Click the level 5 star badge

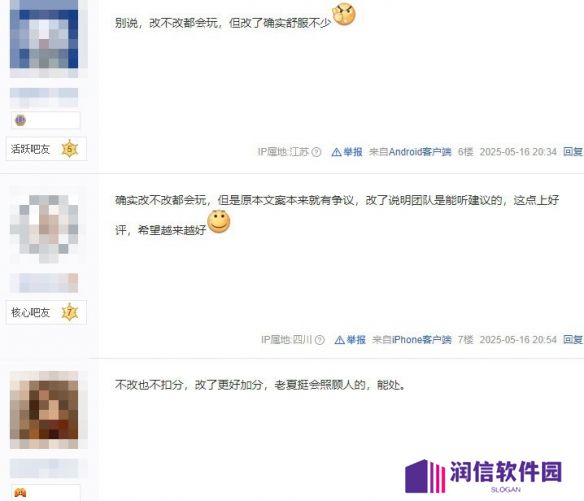(69, 149)
